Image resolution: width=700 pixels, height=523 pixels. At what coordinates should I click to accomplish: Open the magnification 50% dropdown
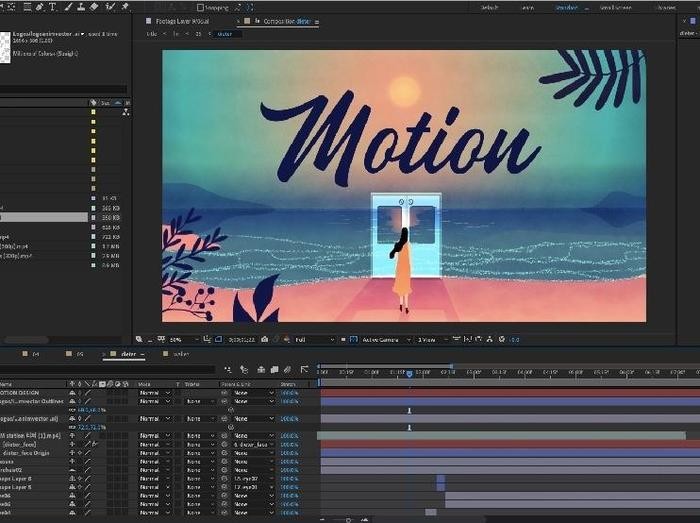click(x=184, y=340)
